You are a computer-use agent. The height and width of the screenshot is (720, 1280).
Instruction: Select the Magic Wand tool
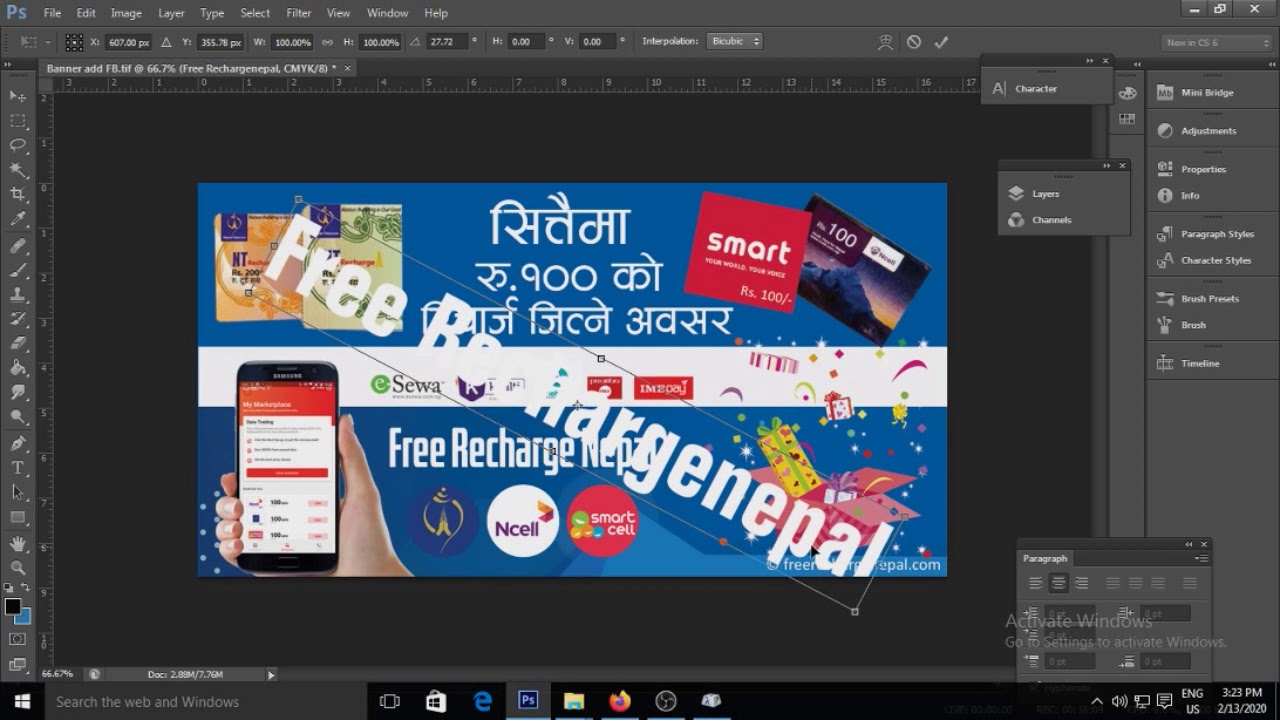click(18, 171)
